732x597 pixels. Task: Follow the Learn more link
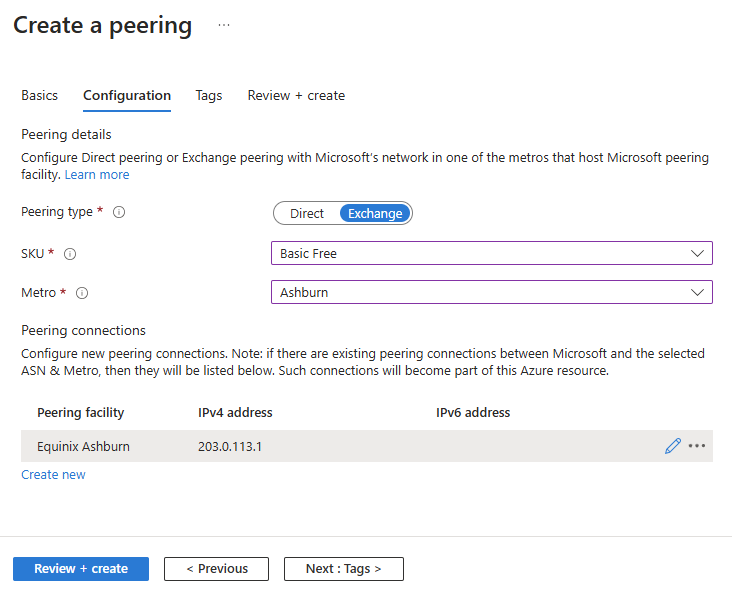click(x=97, y=175)
